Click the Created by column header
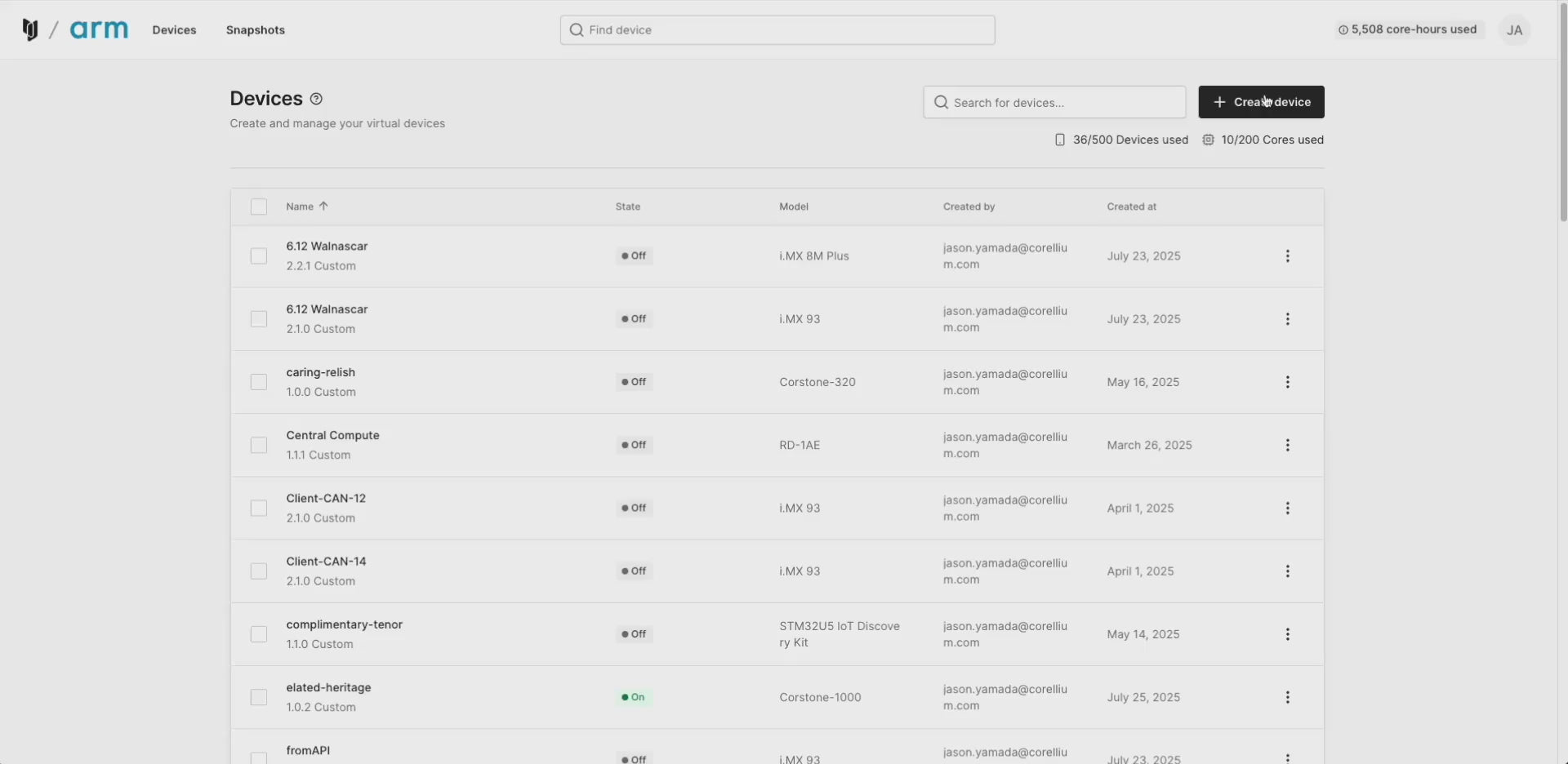Image resolution: width=1568 pixels, height=764 pixels. tap(969, 207)
